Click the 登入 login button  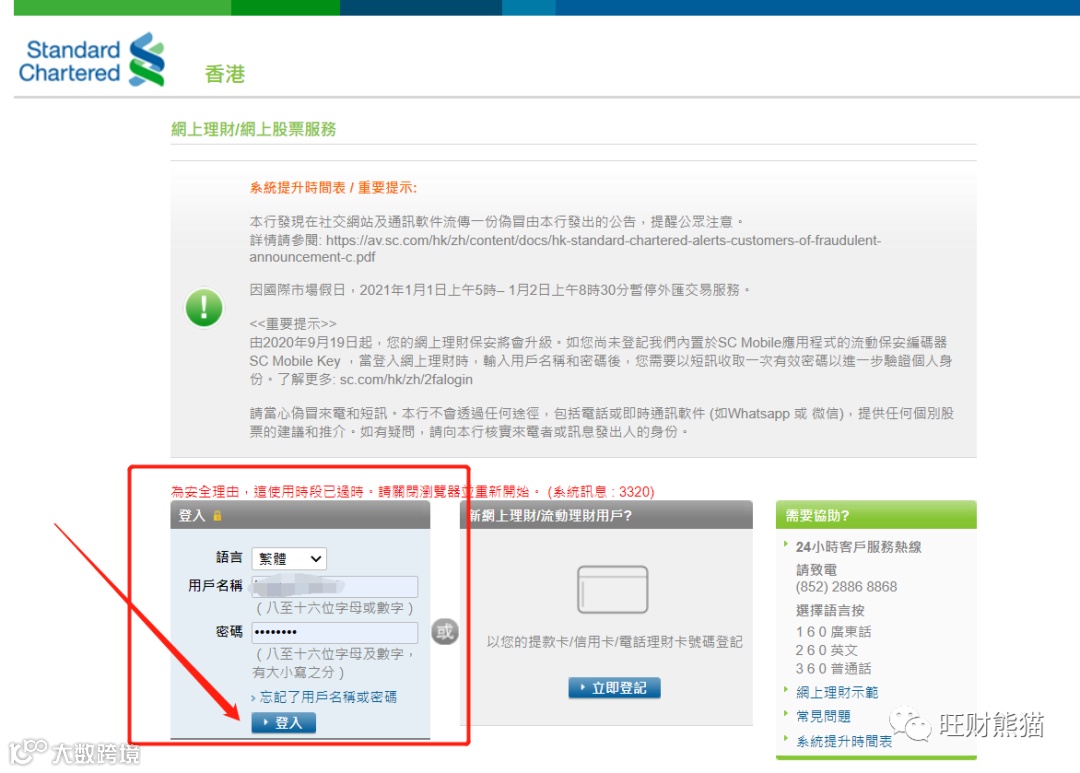click(284, 722)
